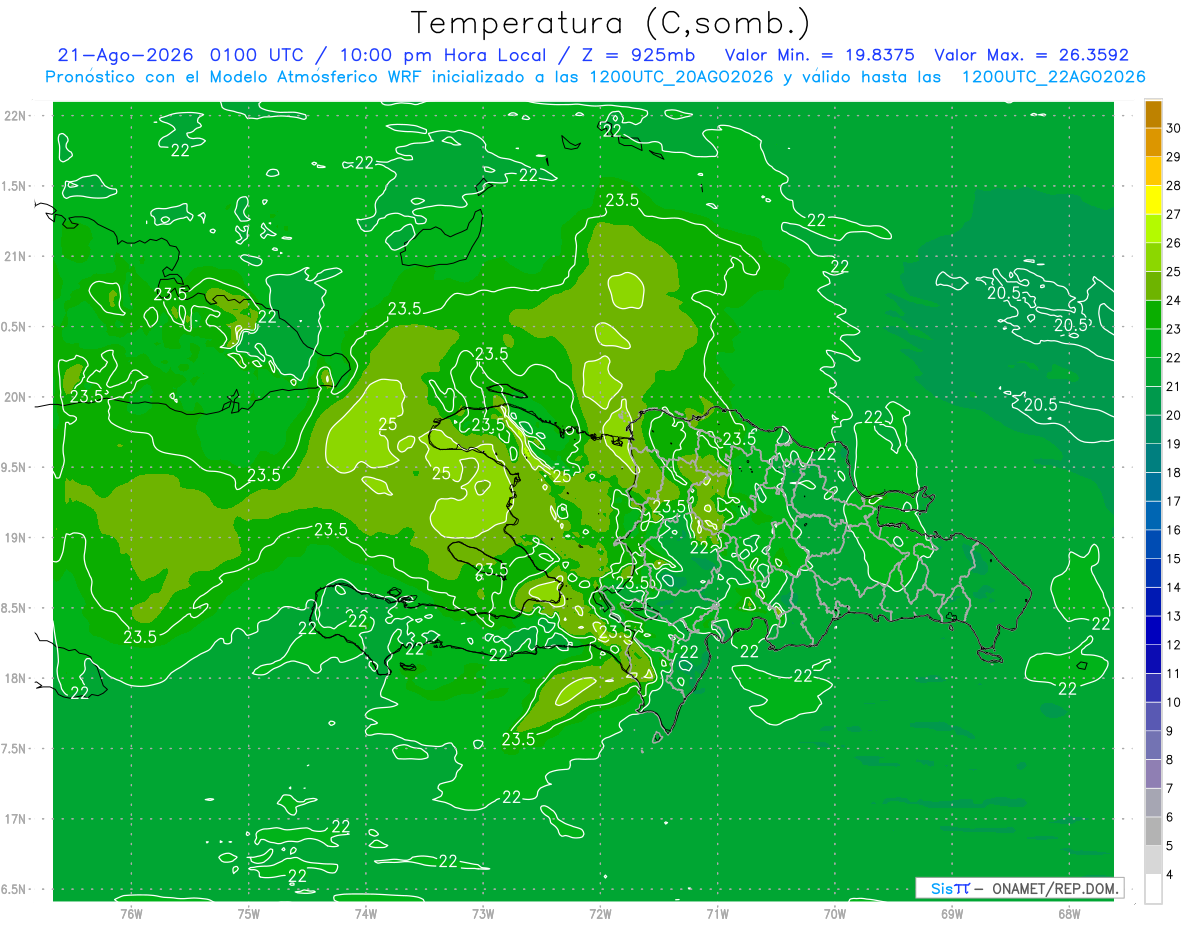Click legend value '19' on color bar
1200x927 pixels.
point(1173,444)
